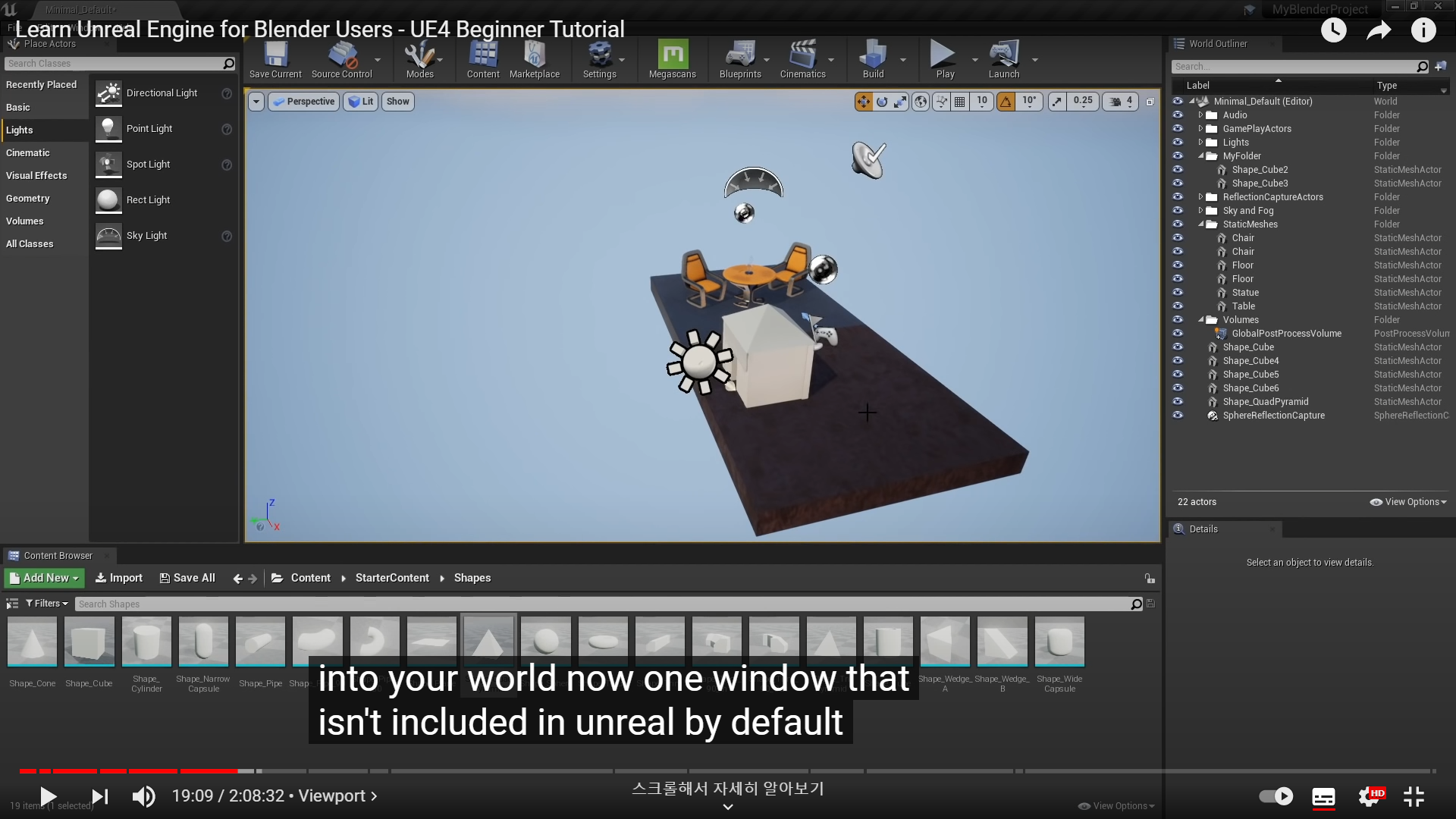Switch to Visual Effects category

pyautogui.click(x=36, y=176)
